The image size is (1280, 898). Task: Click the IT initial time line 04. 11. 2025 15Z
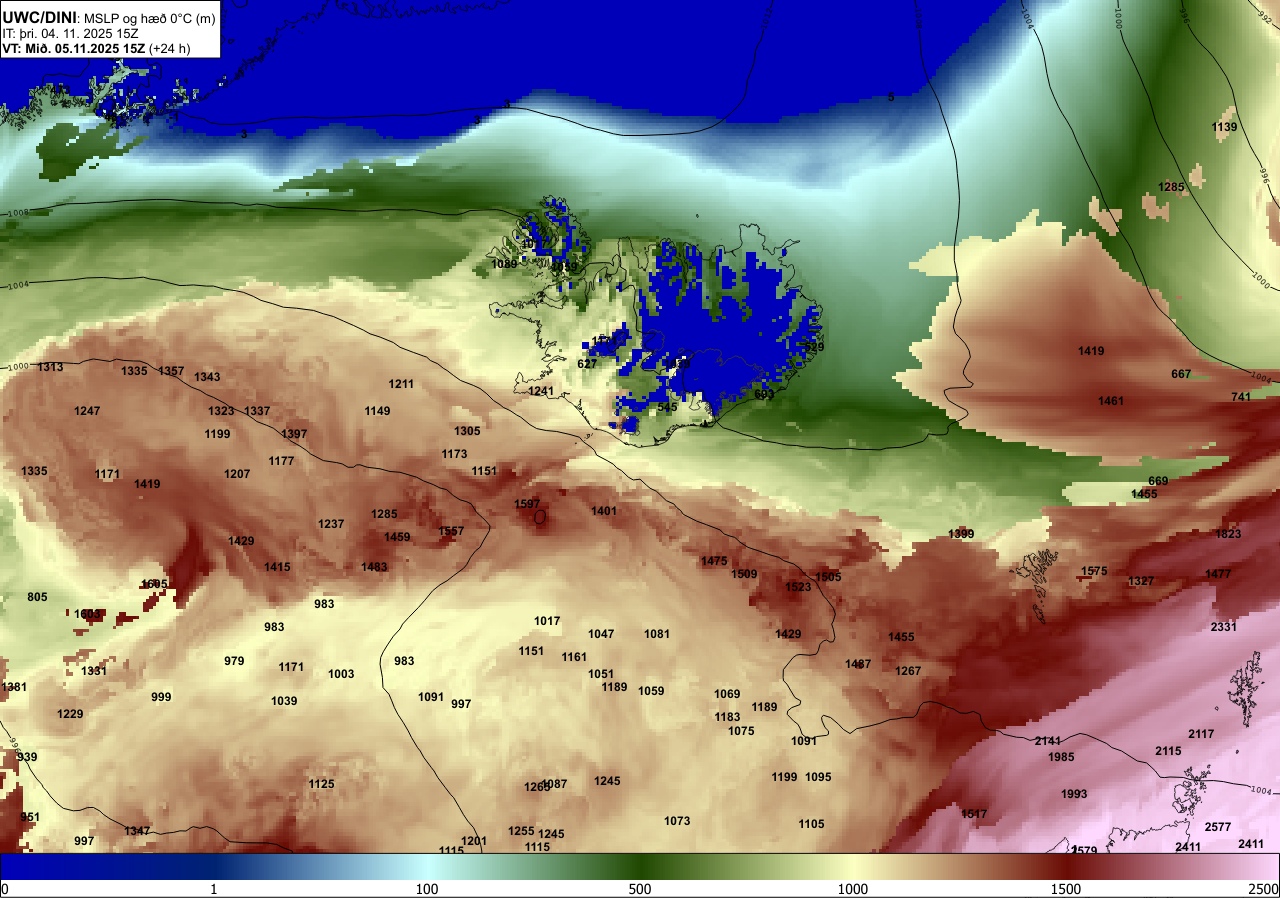pyautogui.click(x=71, y=33)
